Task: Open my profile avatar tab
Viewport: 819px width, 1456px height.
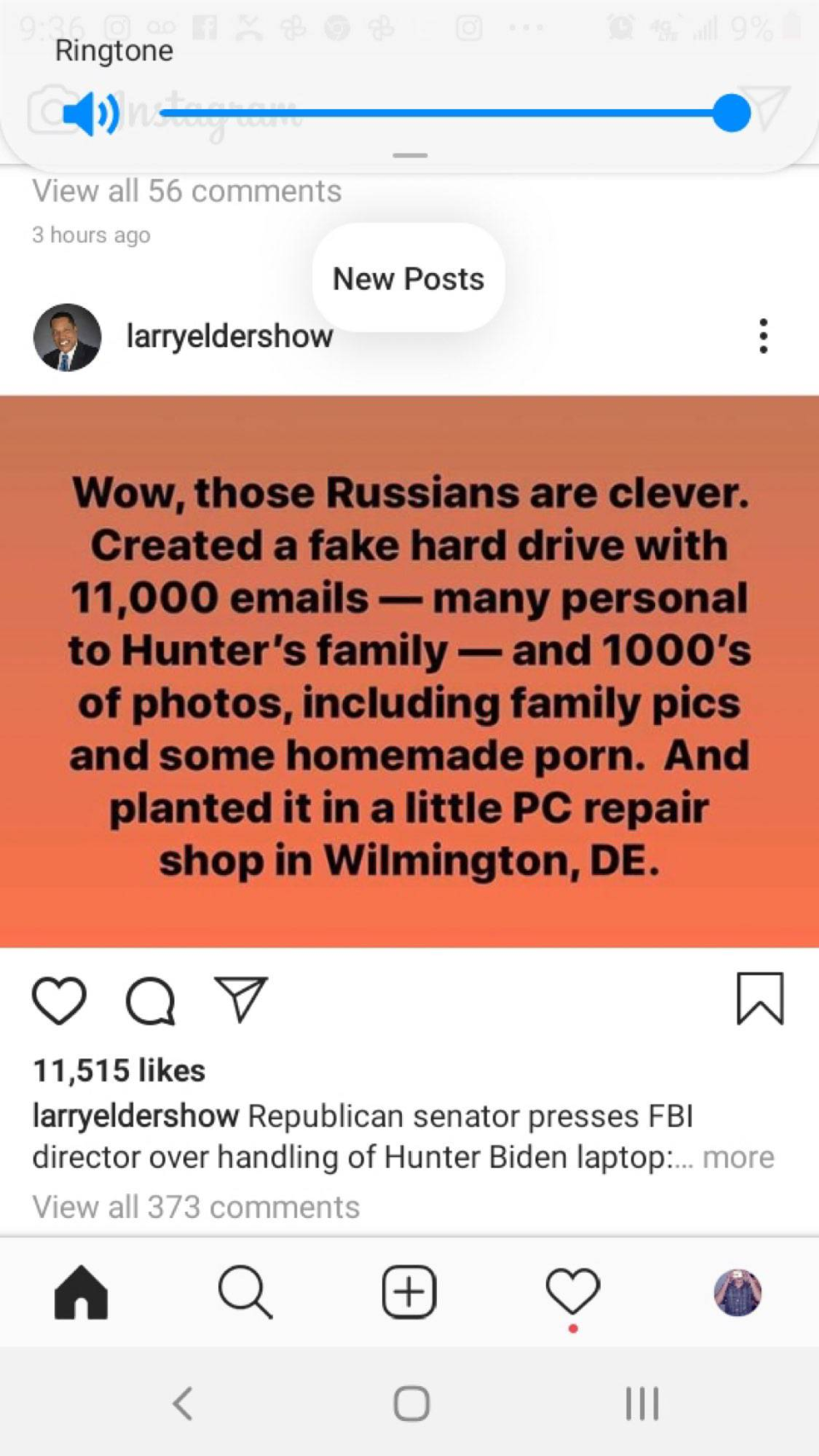Action: pos(737,1292)
